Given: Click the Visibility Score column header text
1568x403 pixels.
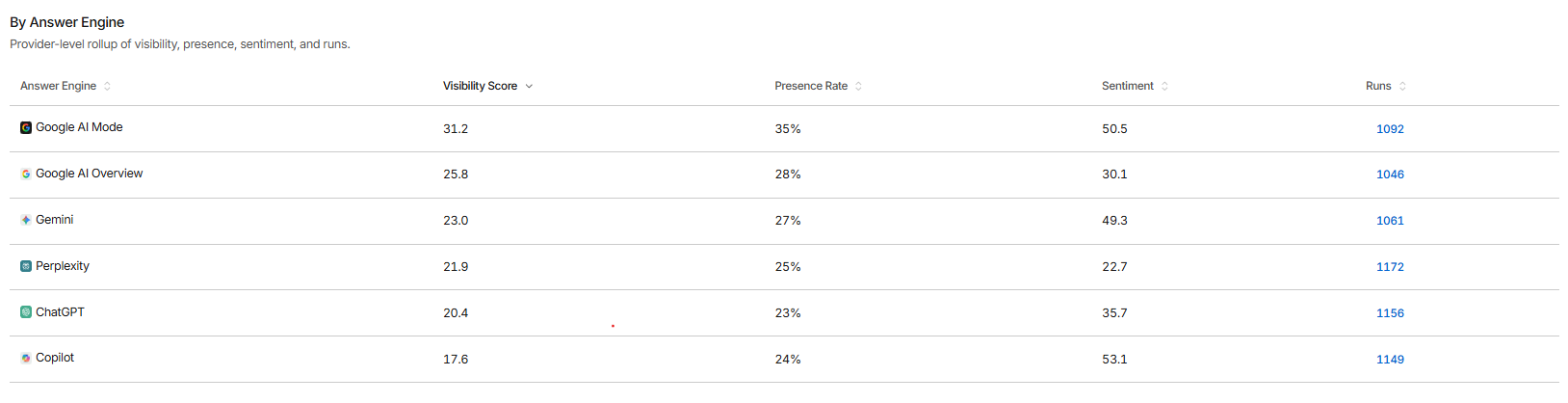Looking at the screenshot, I should tap(480, 86).
